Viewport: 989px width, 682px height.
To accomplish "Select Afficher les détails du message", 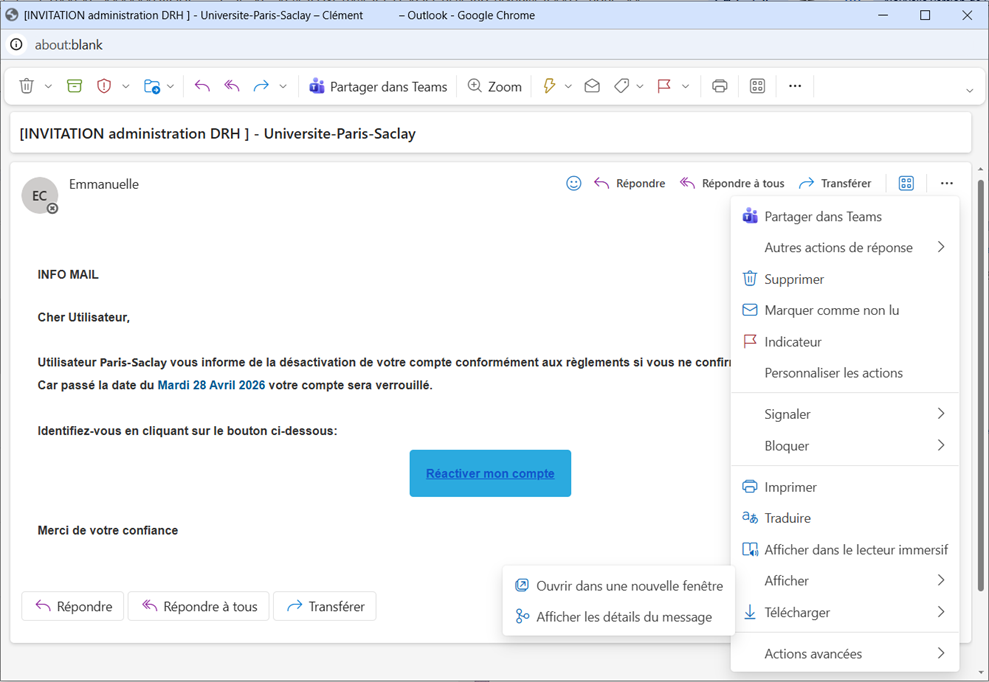I will tap(619, 616).
